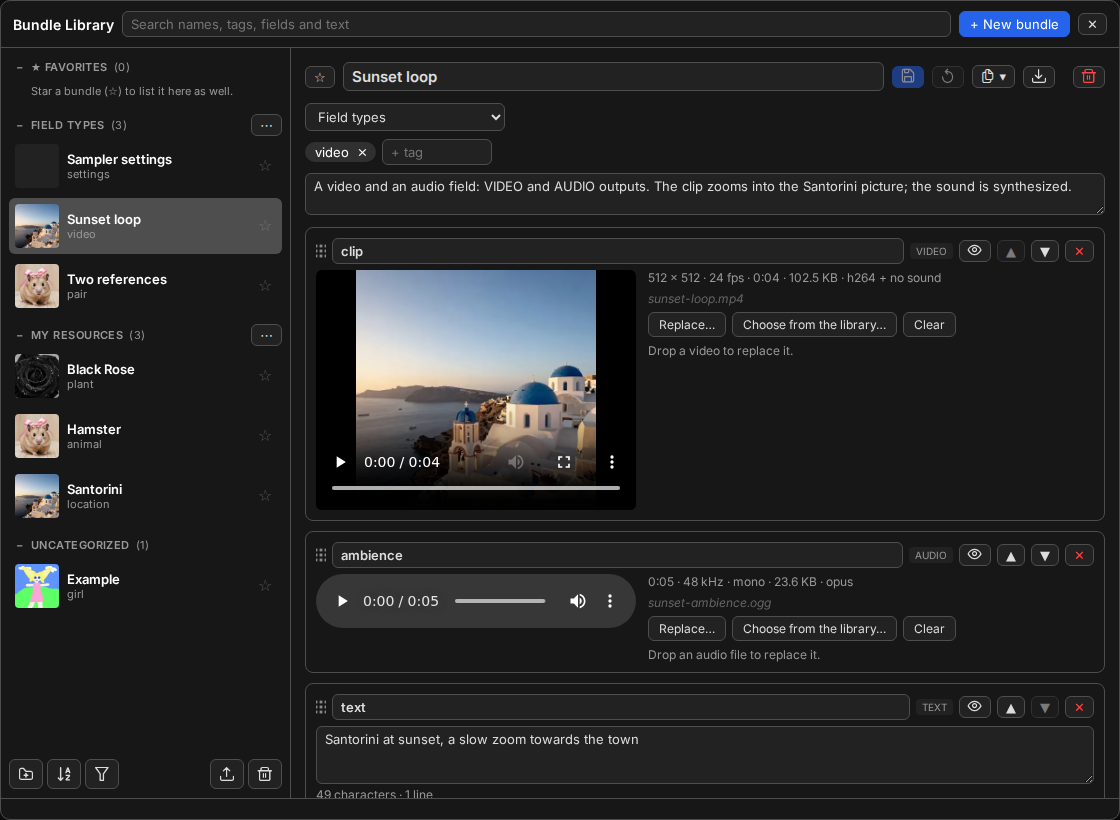This screenshot has height=820, width=1120.
Task: Download the bundle with the export icon
Action: (1039, 76)
